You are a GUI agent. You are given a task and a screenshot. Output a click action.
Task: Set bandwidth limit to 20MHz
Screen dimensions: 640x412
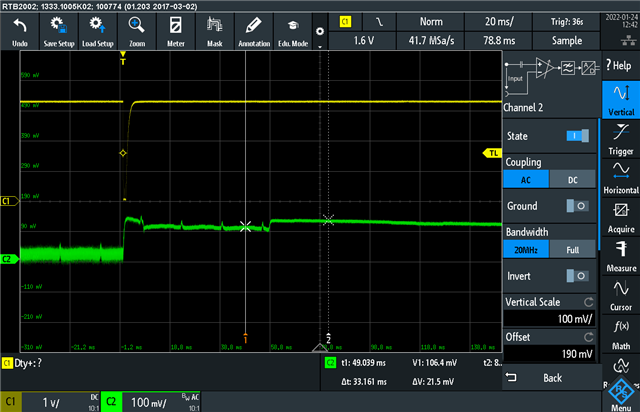(x=526, y=250)
